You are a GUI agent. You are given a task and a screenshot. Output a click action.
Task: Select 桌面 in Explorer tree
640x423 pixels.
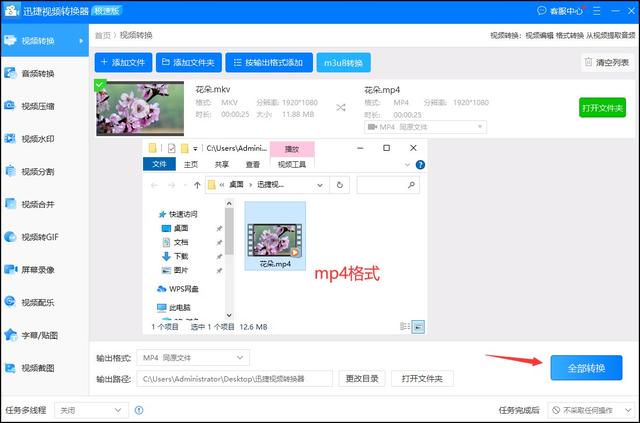176,228
